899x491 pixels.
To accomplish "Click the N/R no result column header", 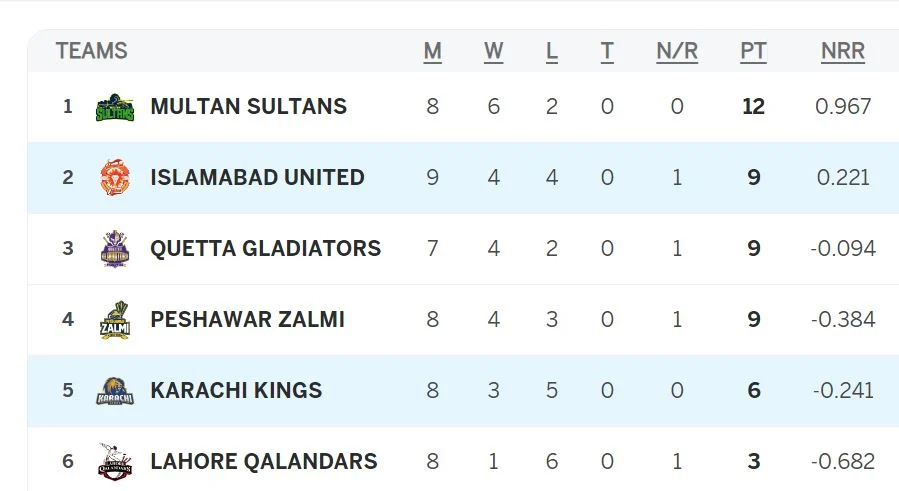I will tap(677, 51).
